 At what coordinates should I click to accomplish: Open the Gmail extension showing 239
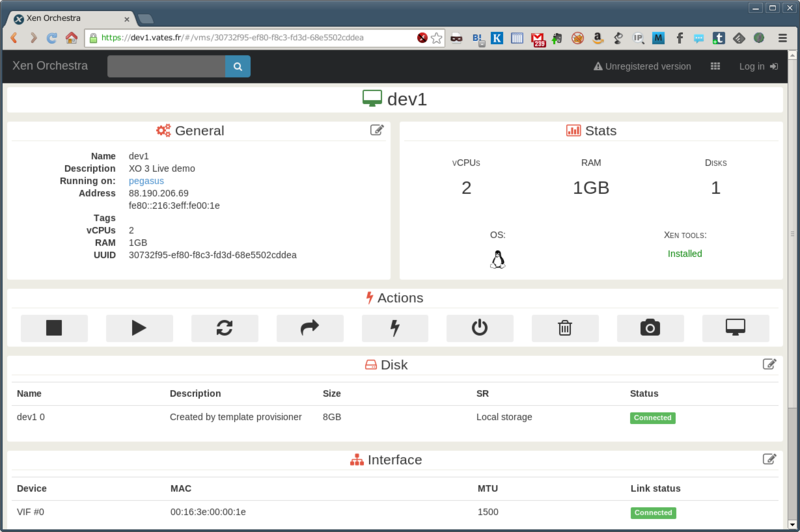click(538, 39)
